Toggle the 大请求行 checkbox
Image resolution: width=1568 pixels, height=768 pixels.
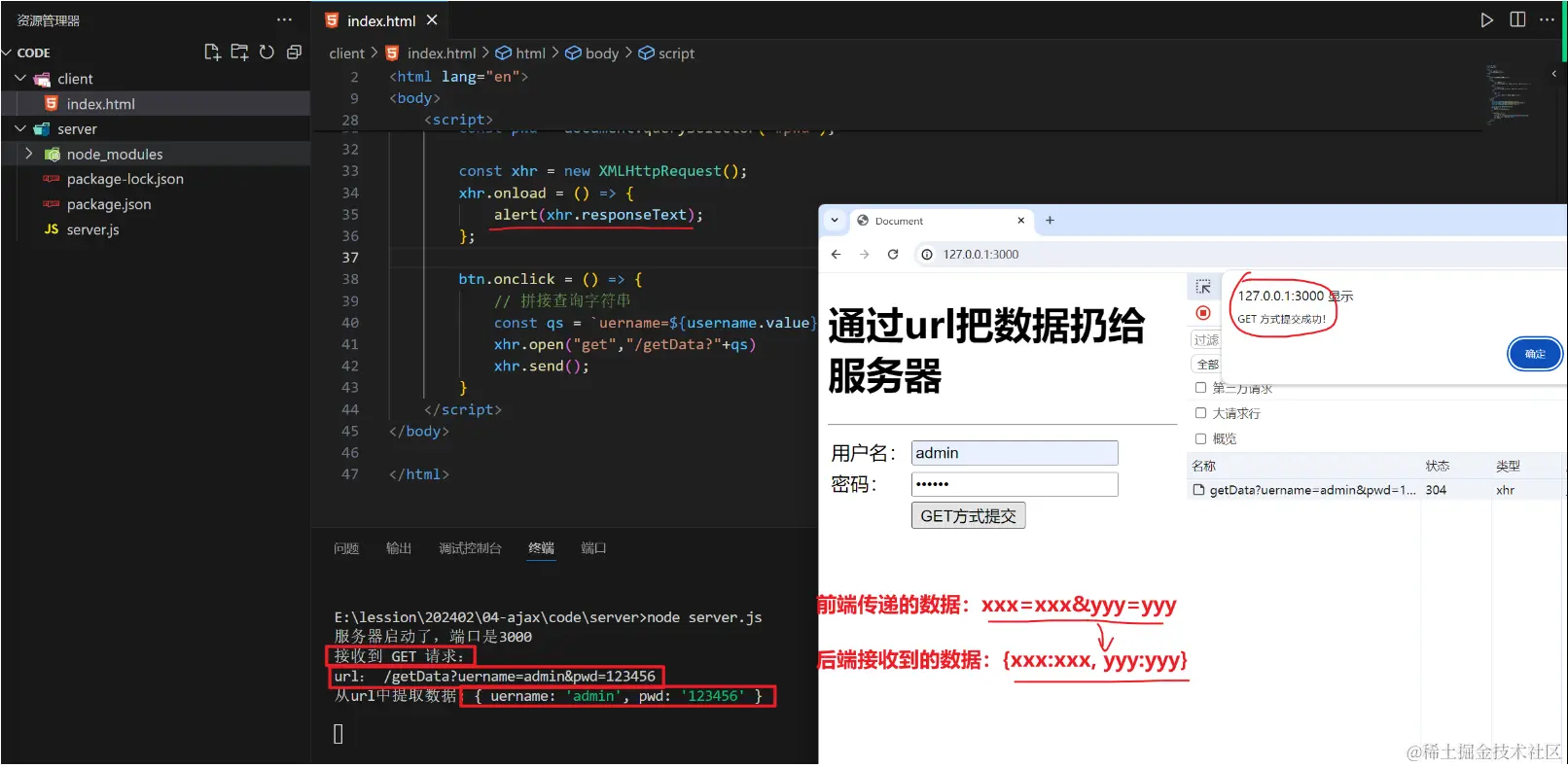click(1200, 413)
